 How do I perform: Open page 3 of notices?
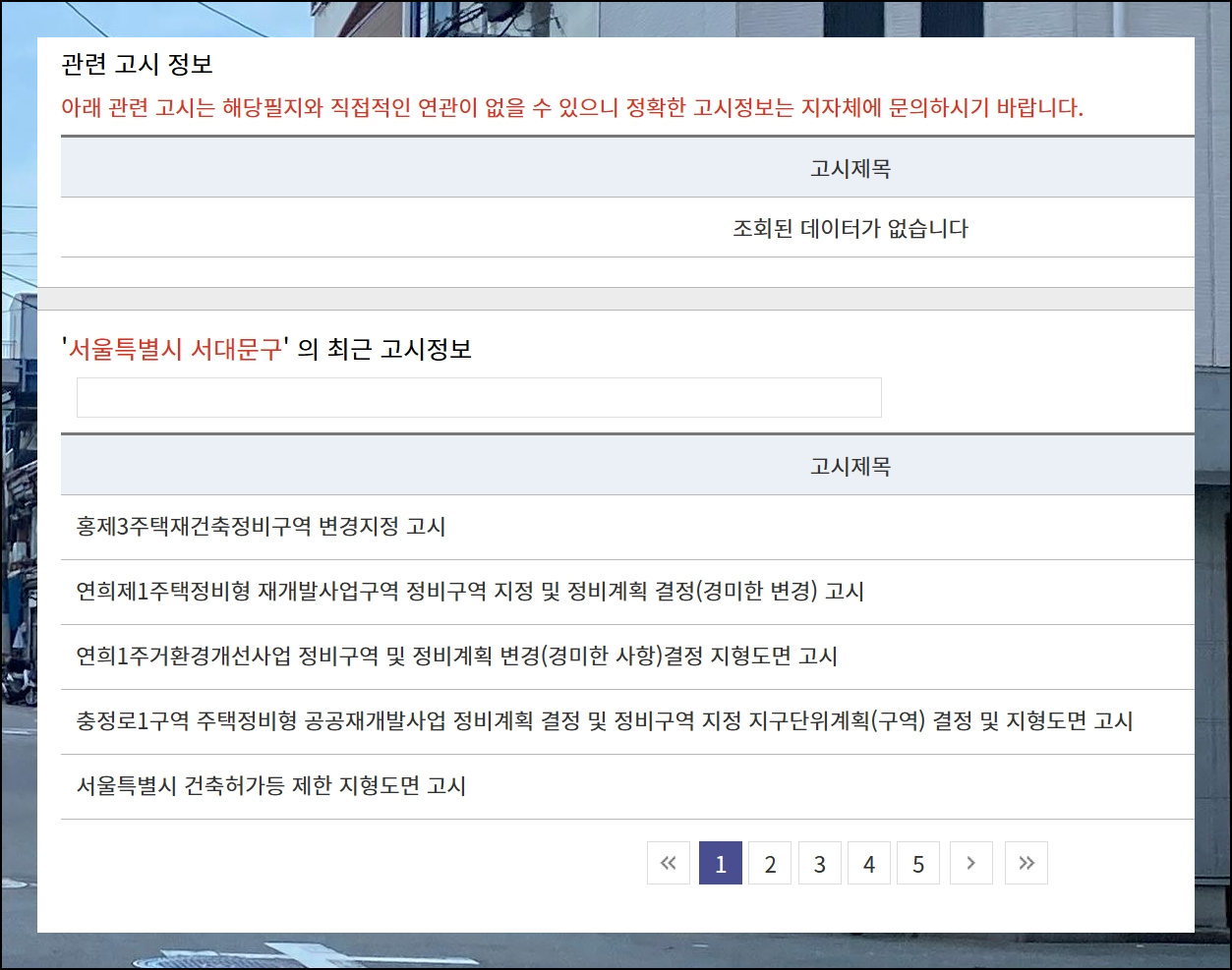tap(820, 863)
